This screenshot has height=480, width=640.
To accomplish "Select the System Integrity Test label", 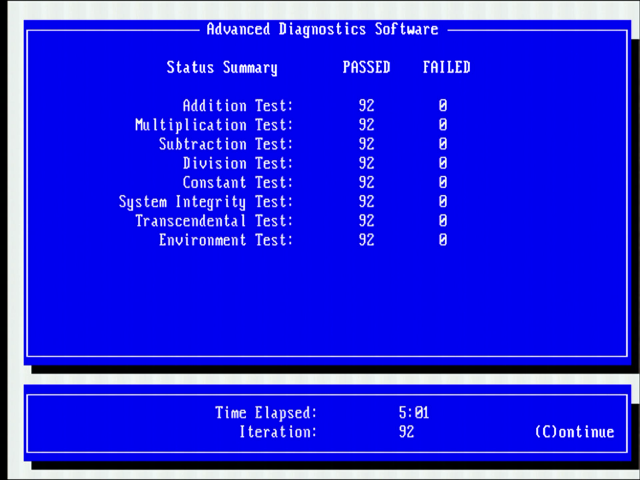I will click(x=206, y=202).
